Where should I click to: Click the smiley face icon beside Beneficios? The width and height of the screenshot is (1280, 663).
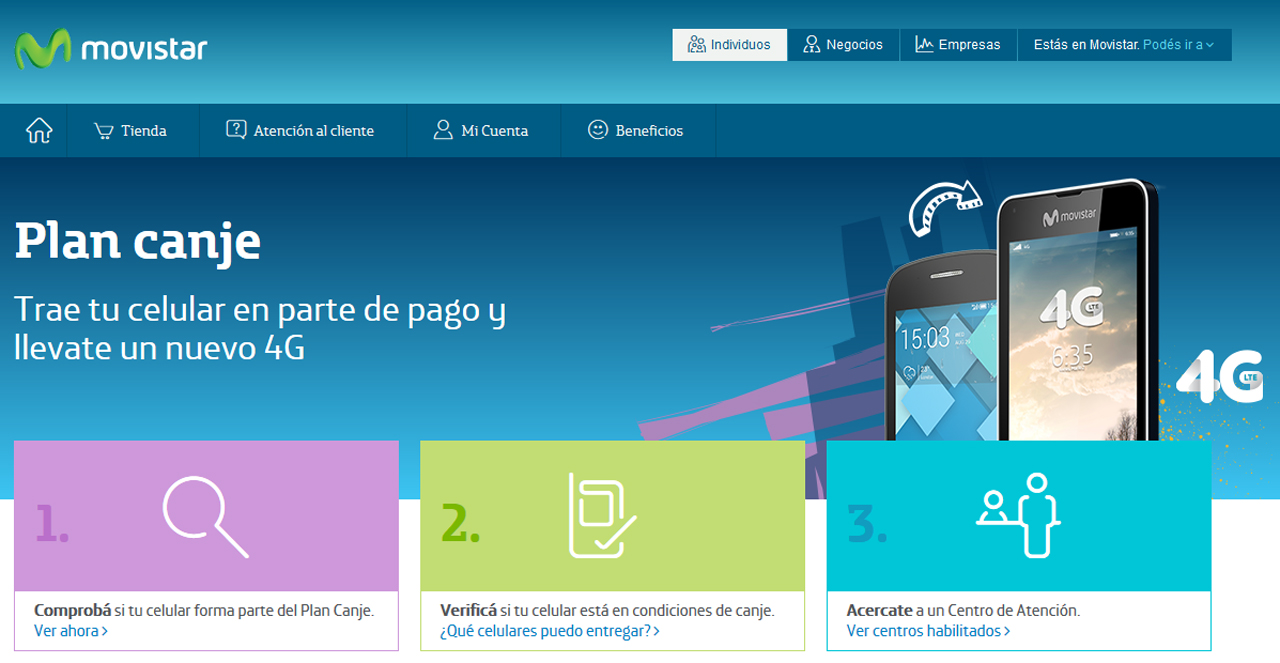tap(598, 130)
